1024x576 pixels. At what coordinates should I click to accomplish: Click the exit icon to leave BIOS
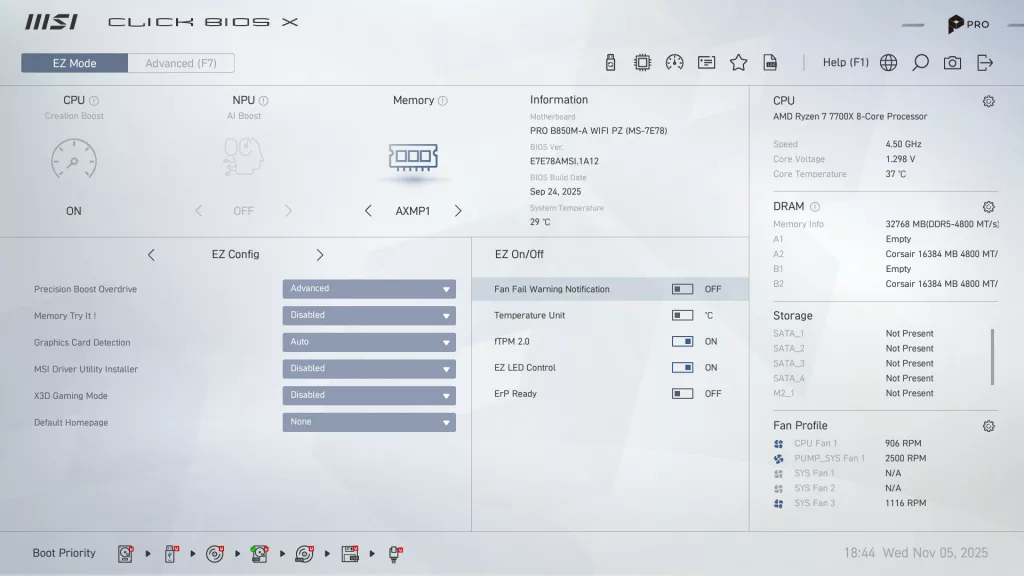click(x=985, y=62)
